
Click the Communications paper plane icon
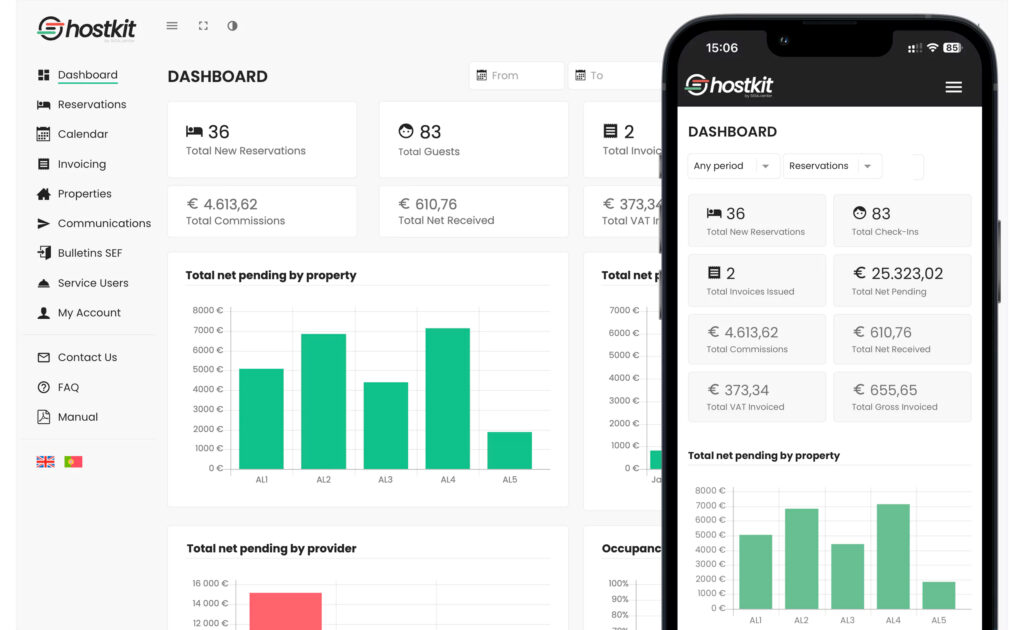(43, 224)
